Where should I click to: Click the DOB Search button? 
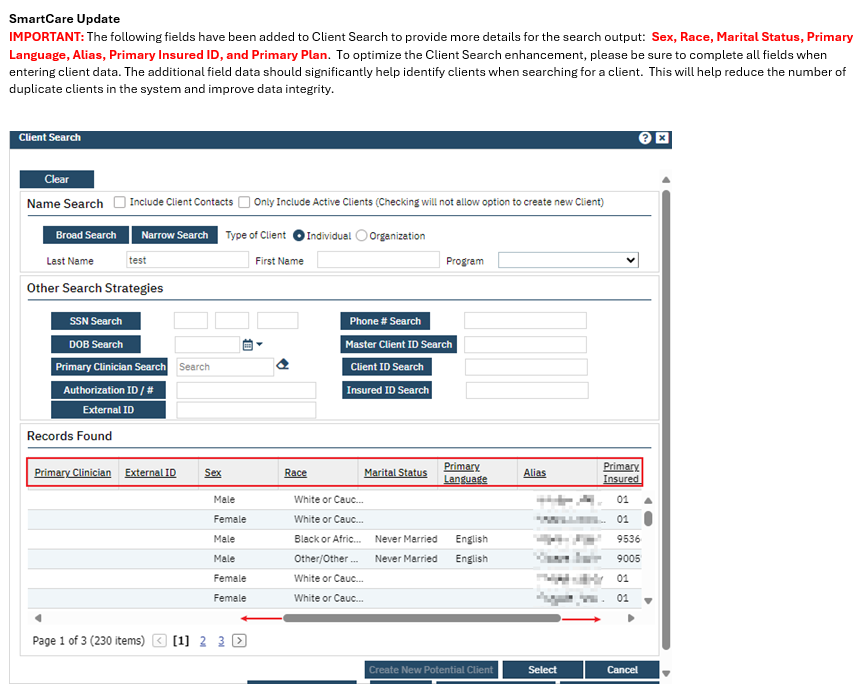(96, 344)
